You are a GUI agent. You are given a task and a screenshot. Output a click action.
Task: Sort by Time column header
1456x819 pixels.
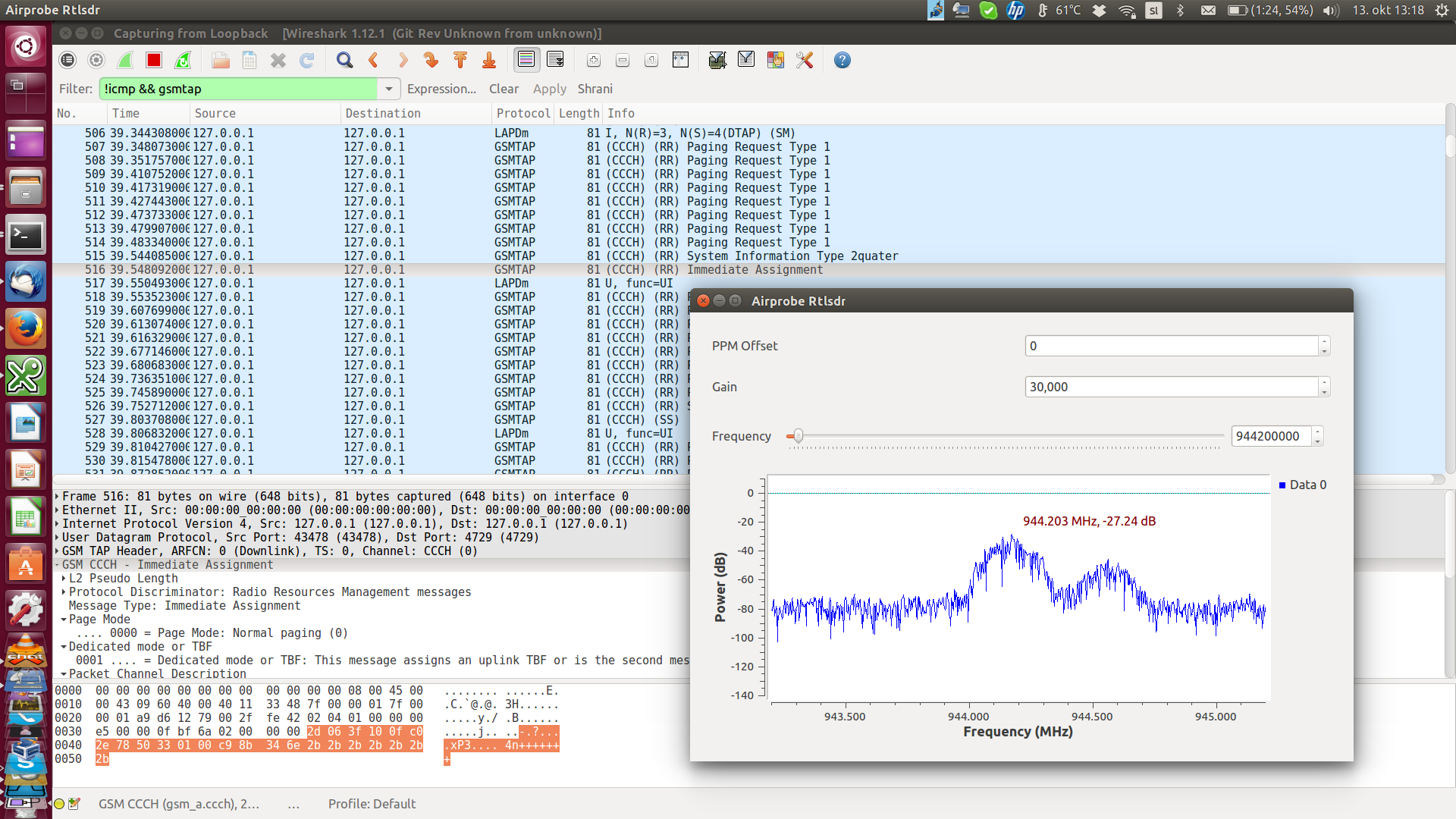pyautogui.click(x=148, y=113)
